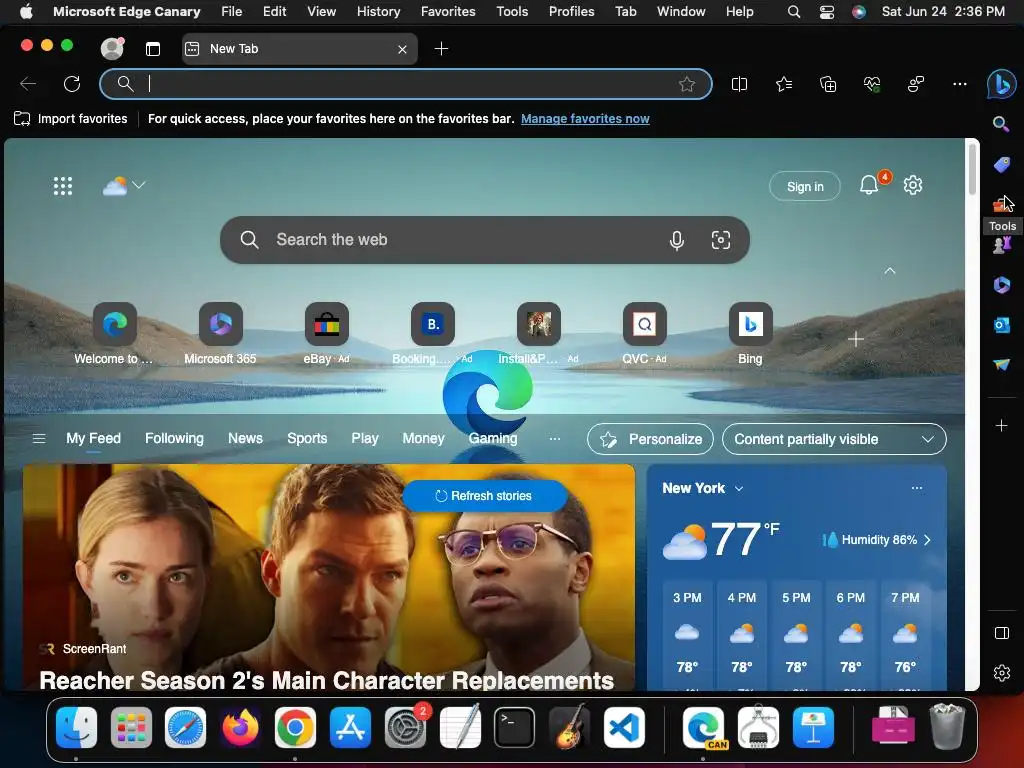Click the back arrow button
The width and height of the screenshot is (1024, 768).
point(28,84)
